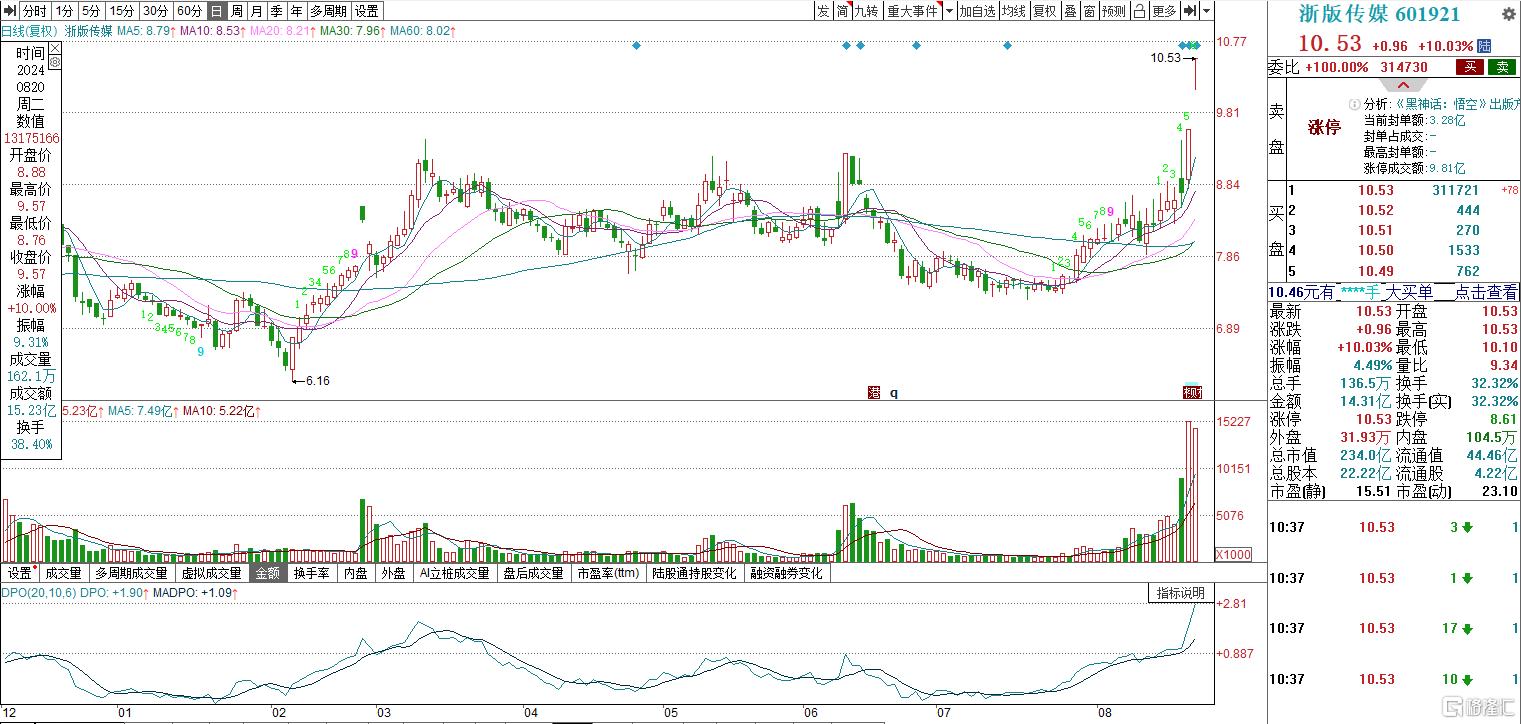The width and height of the screenshot is (1521, 724).
Task: Click the collapse arrow icon at toolbar start
Action: [9, 11]
